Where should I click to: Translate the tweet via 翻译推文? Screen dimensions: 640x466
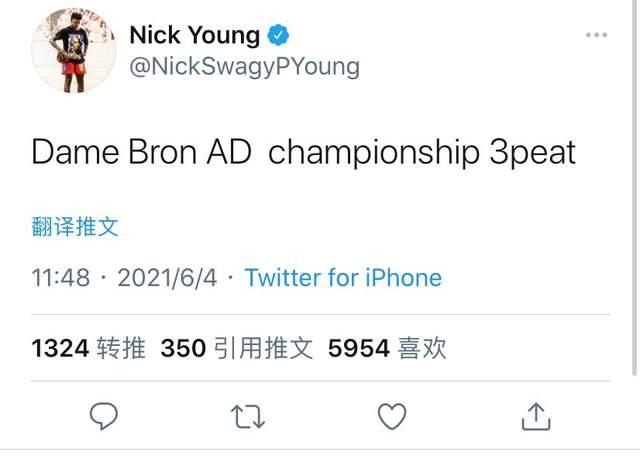pyautogui.click(x=75, y=226)
